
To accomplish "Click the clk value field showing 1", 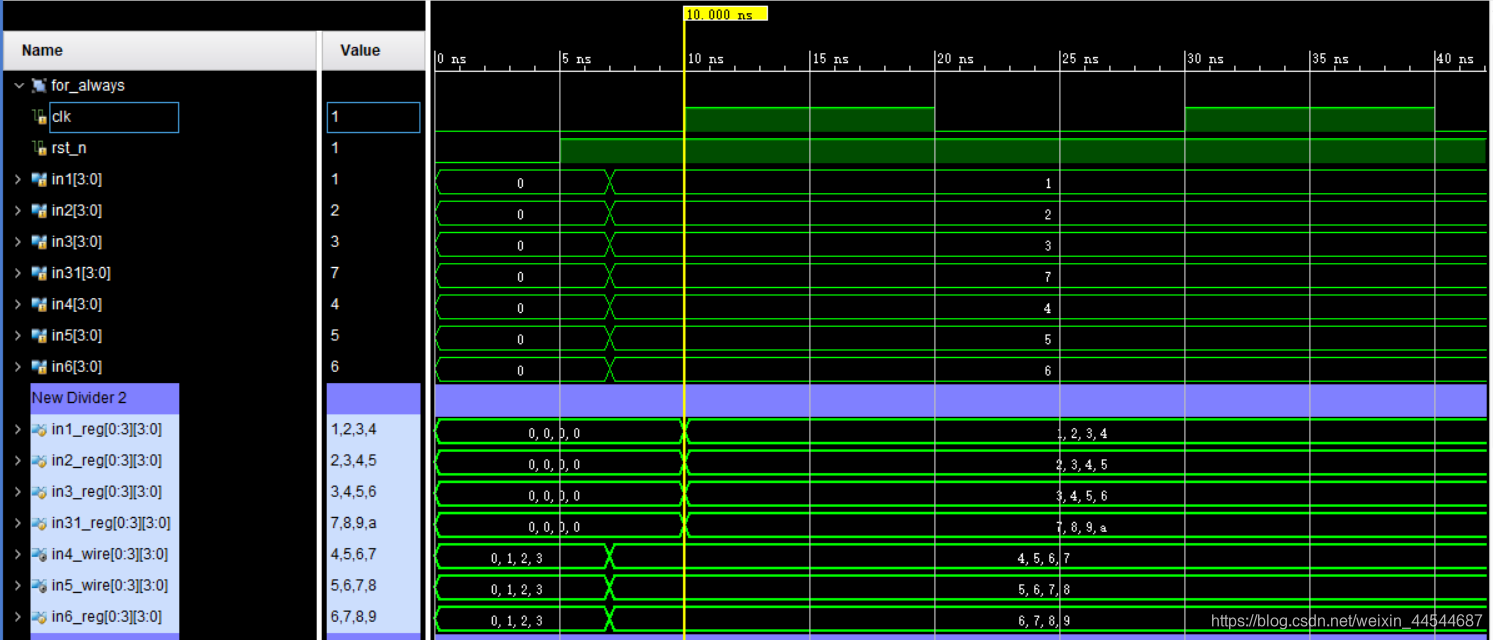I will click(373, 117).
